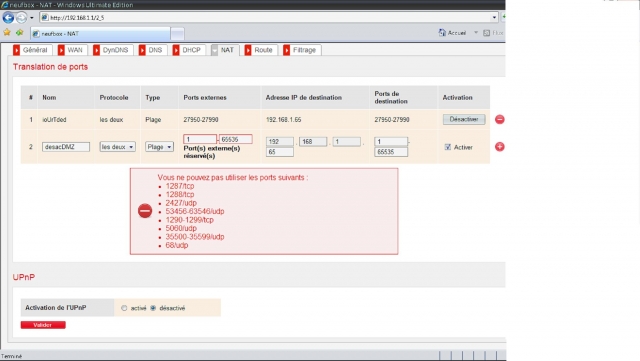This screenshot has height=361, width=640.
Task: Open the DNS tab
Action: coord(153,50)
